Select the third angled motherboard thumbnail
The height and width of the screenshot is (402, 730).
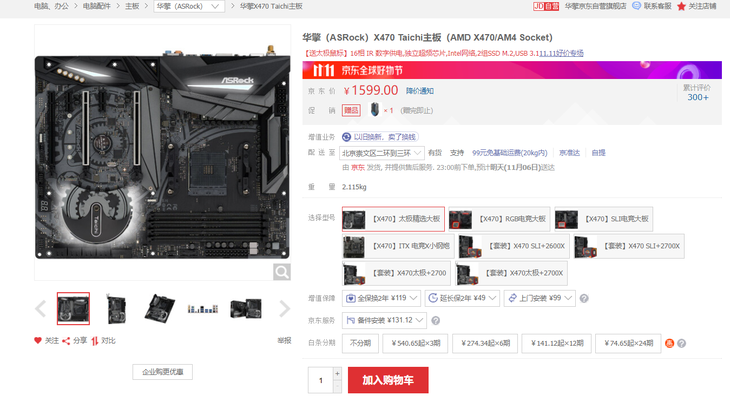point(160,308)
